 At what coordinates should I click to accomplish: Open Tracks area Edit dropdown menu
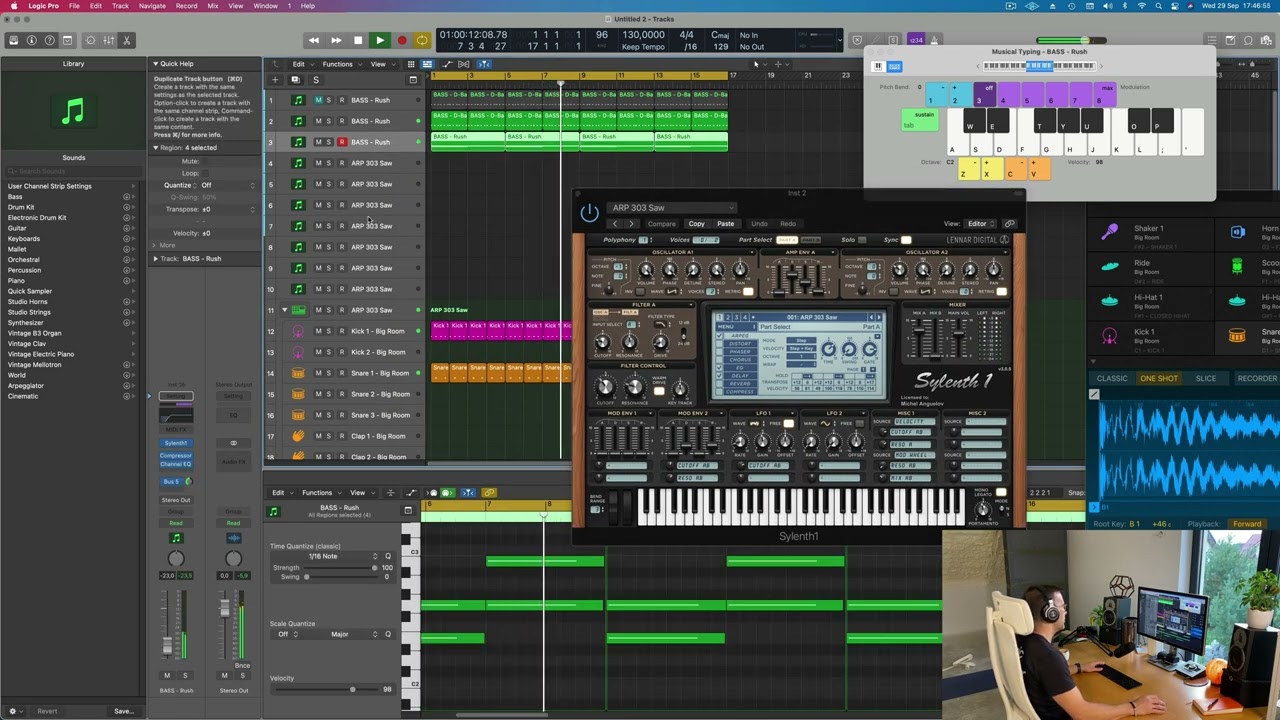click(301, 64)
